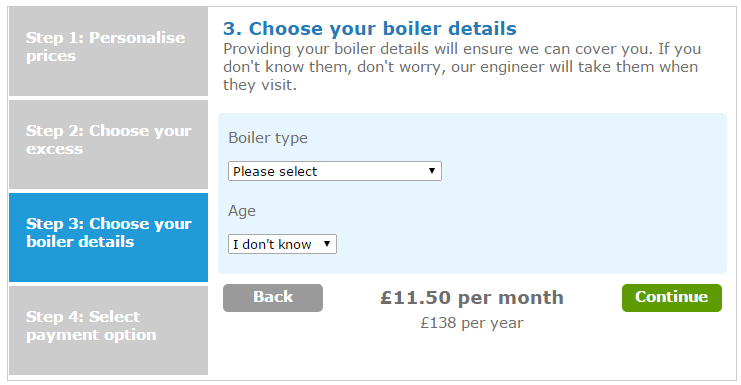Viewport: 741px width, 385px height.
Task: Click the arrow on Boiler type select
Action: click(431, 171)
